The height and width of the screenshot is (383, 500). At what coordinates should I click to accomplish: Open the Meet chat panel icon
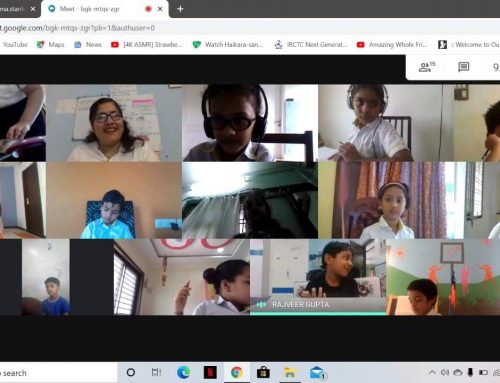click(x=463, y=67)
